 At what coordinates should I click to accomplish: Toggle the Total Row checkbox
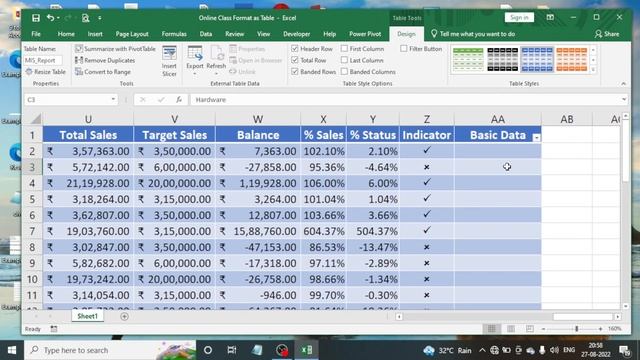pyautogui.click(x=295, y=60)
